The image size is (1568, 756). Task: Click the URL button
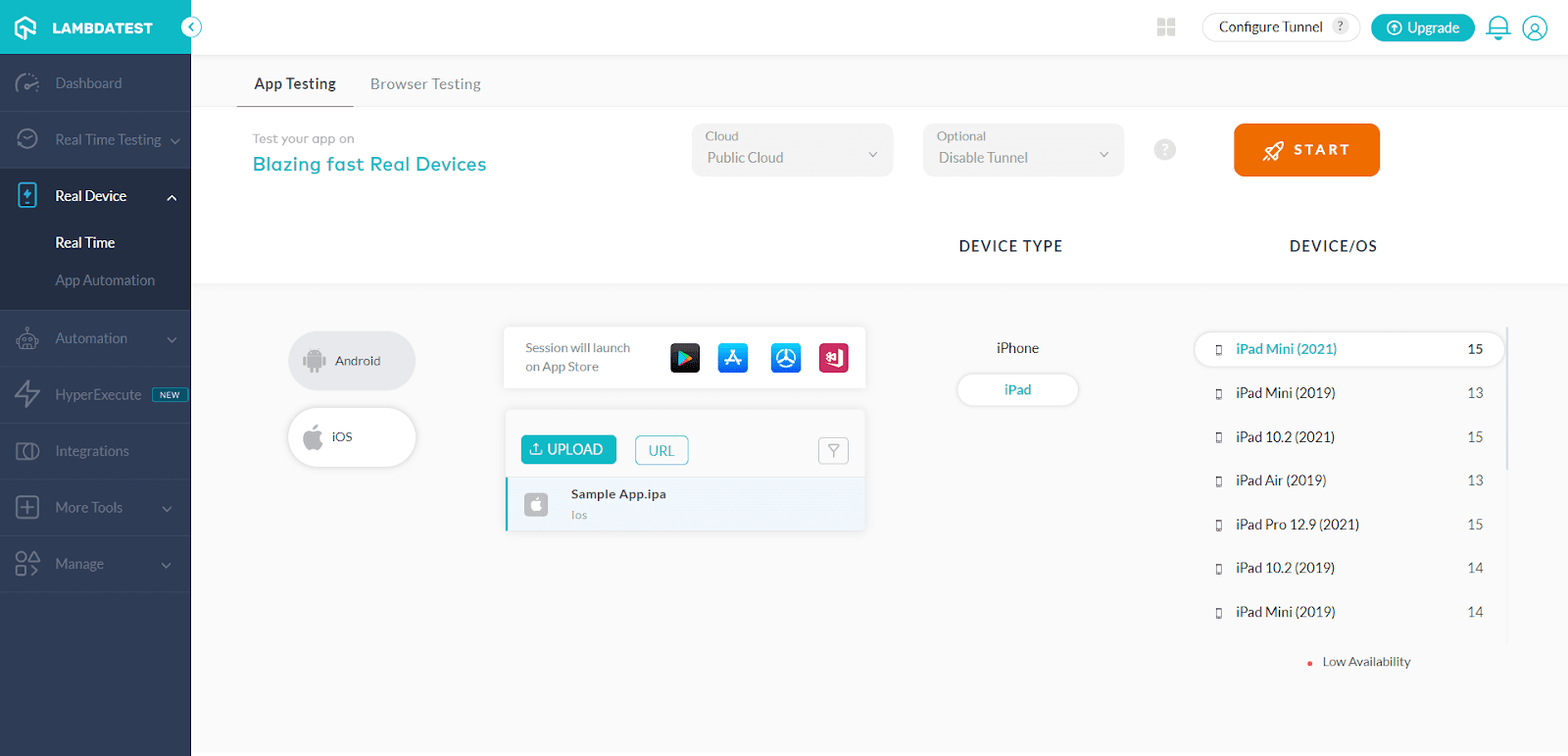661,450
